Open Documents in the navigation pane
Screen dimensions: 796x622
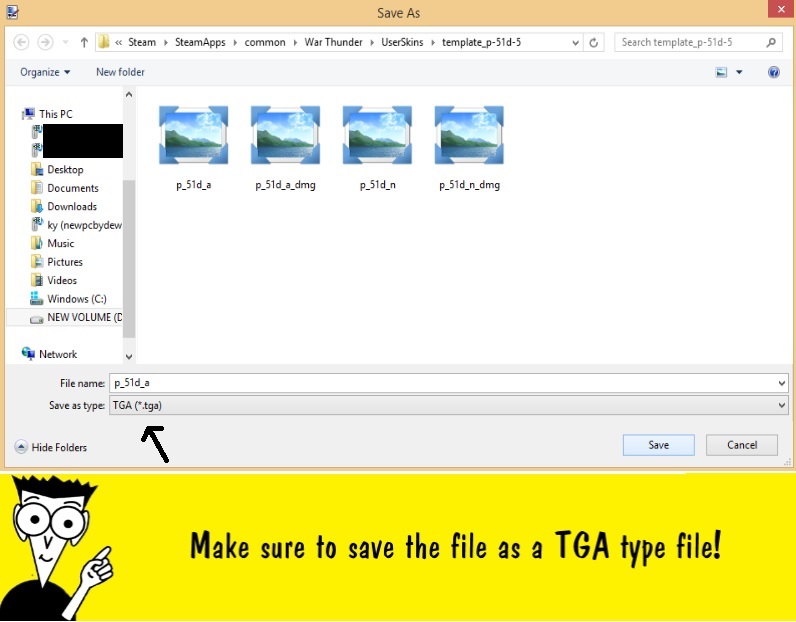(x=73, y=188)
